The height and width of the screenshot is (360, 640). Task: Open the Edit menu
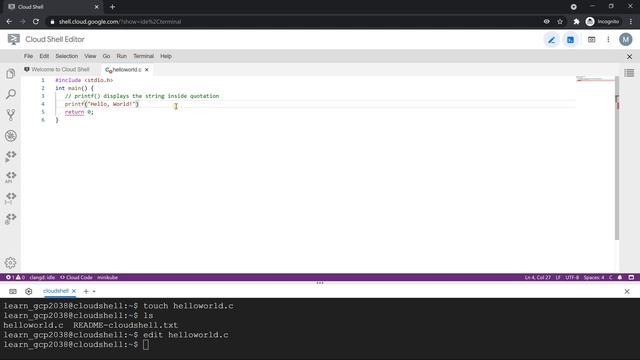pos(44,56)
